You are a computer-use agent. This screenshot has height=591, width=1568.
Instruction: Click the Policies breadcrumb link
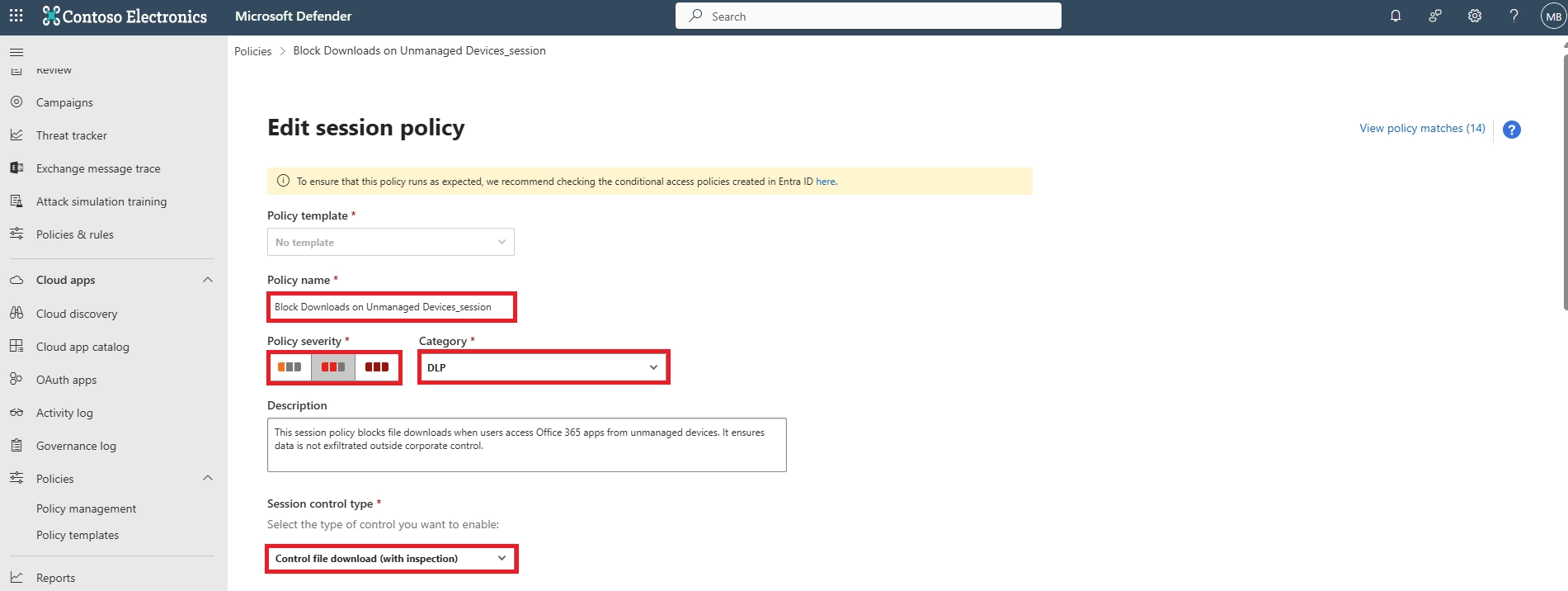(252, 51)
